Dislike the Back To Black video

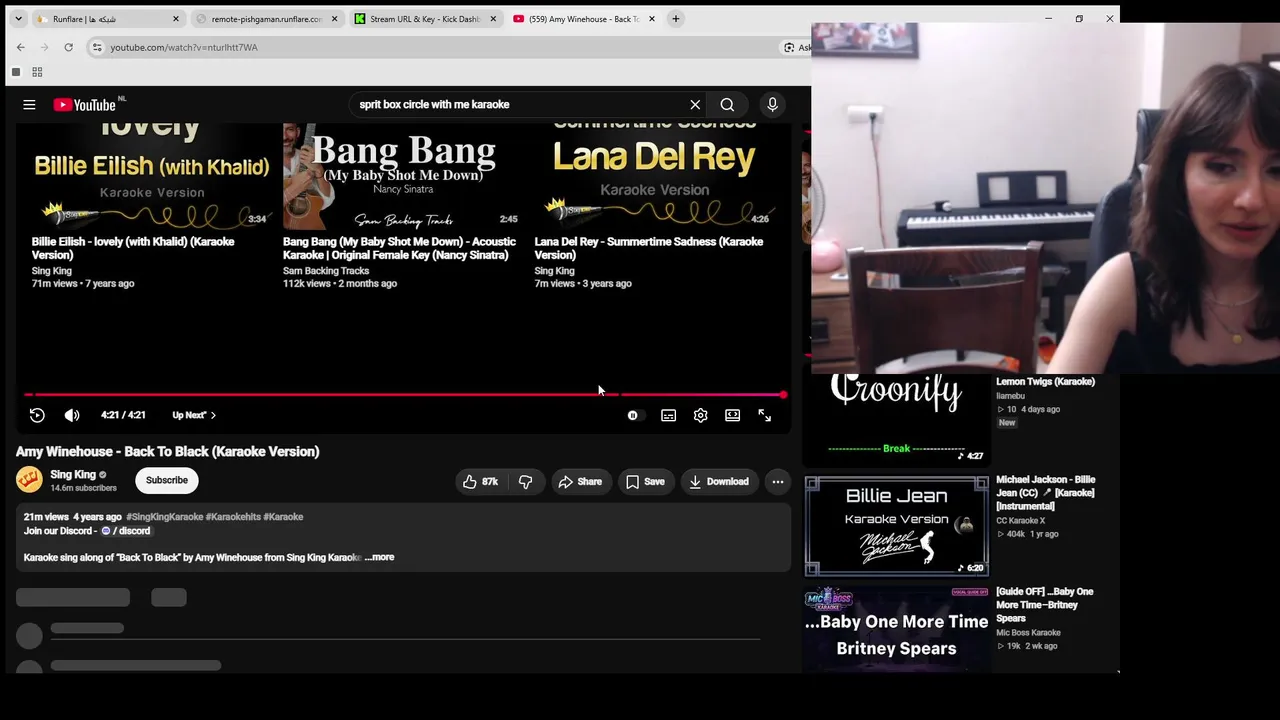tap(525, 482)
